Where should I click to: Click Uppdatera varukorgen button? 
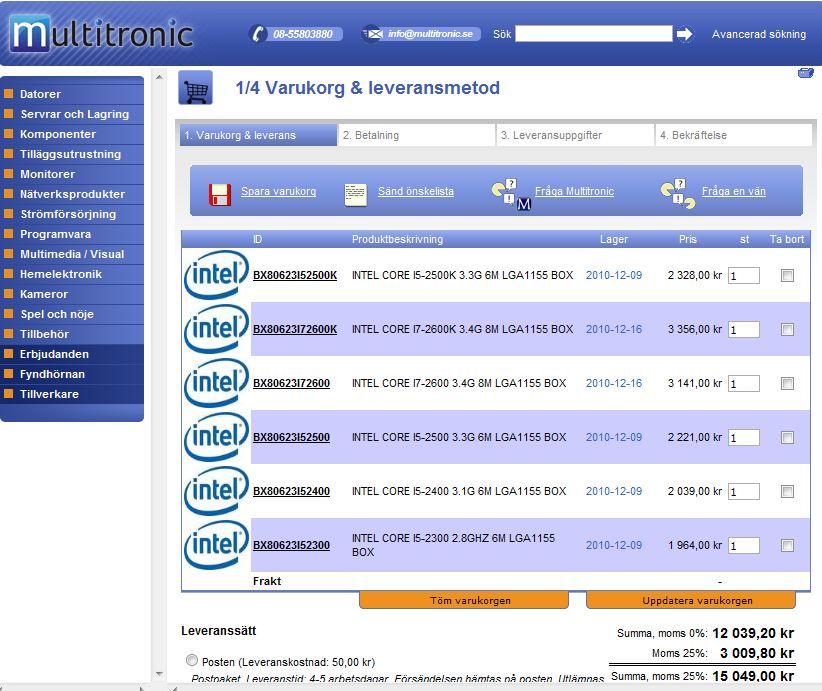tap(691, 600)
